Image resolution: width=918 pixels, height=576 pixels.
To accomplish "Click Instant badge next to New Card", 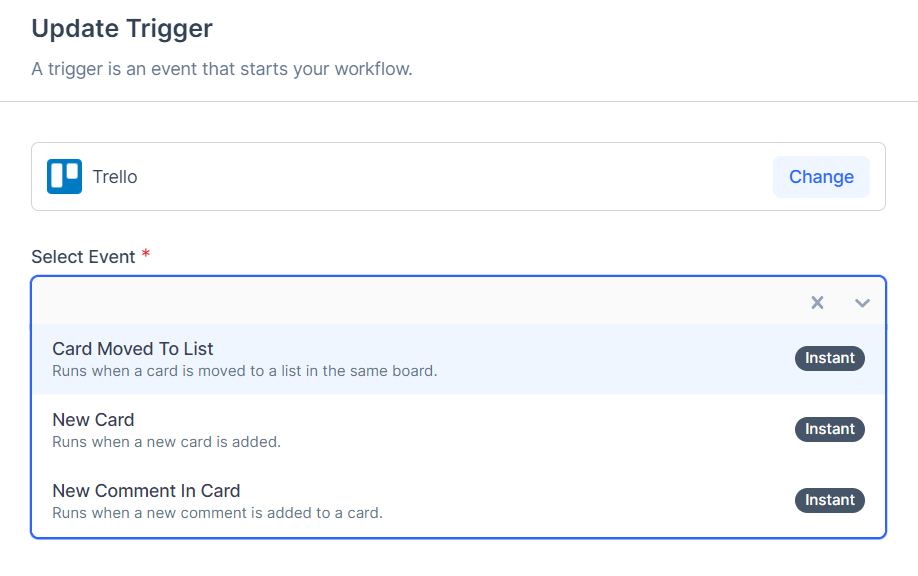I will click(x=829, y=429).
